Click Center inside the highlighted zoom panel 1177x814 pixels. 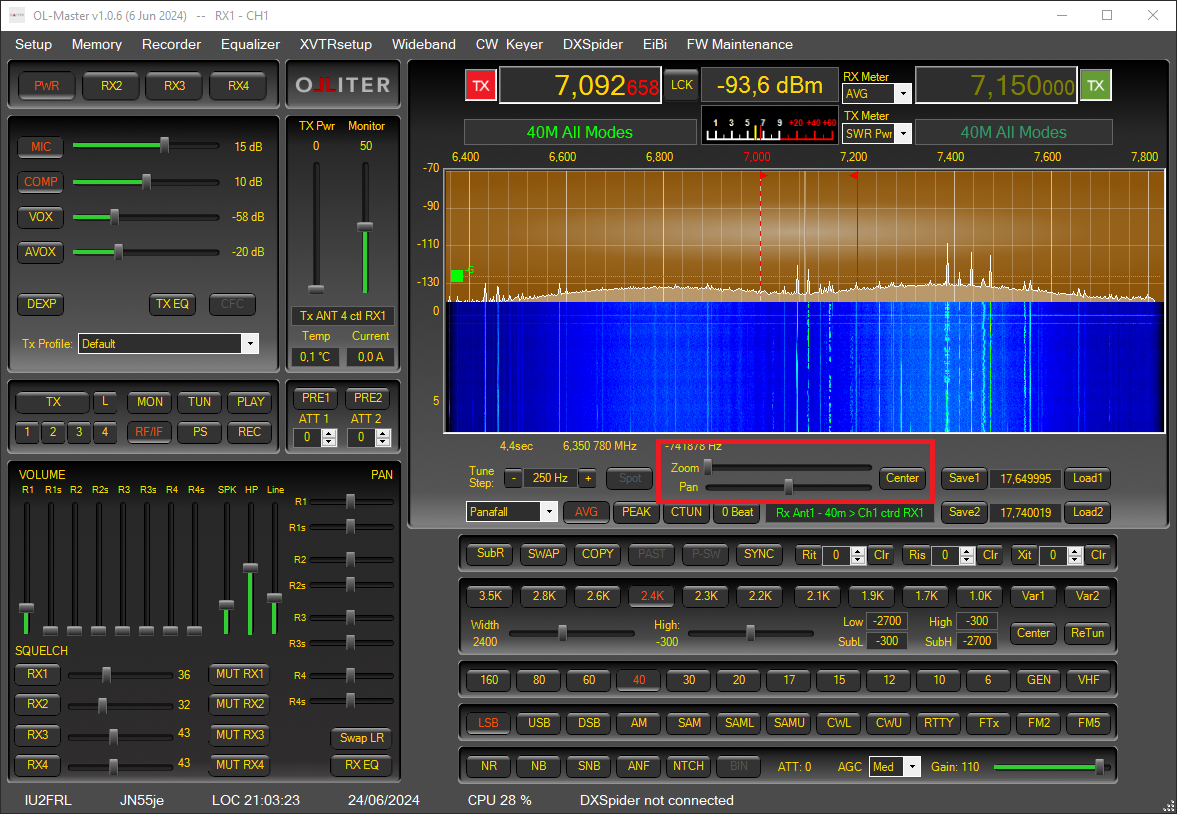[x=902, y=478]
